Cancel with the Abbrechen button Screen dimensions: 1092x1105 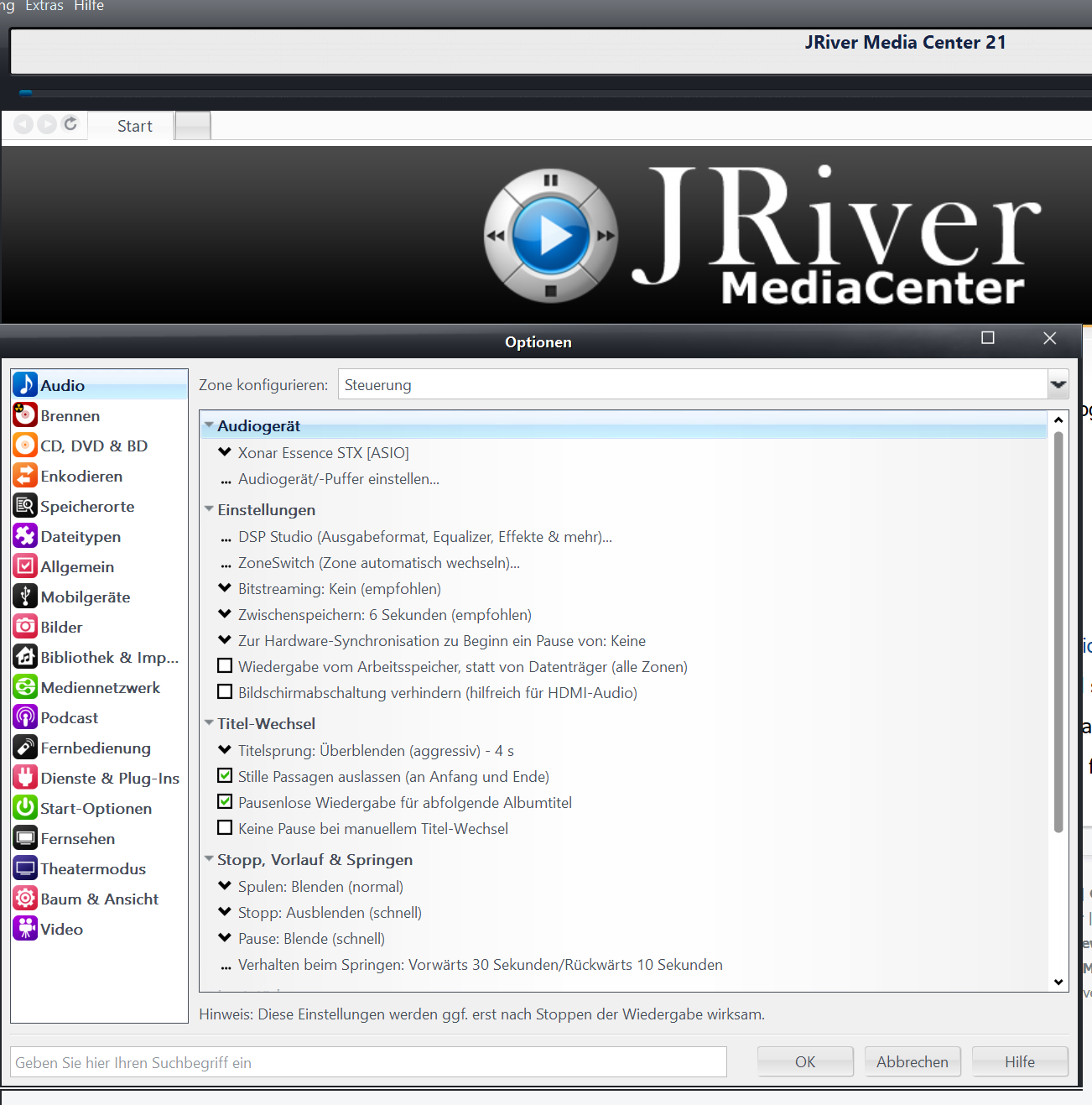(913, 1061)
